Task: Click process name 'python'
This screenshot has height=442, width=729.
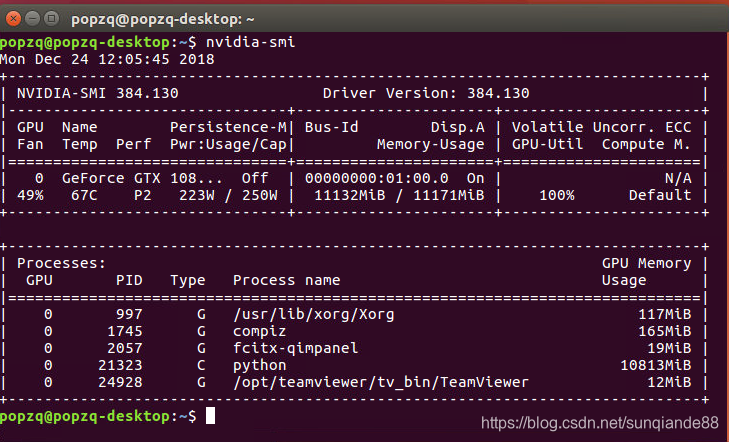Action: pyautogui.click(x=259, y=365)
